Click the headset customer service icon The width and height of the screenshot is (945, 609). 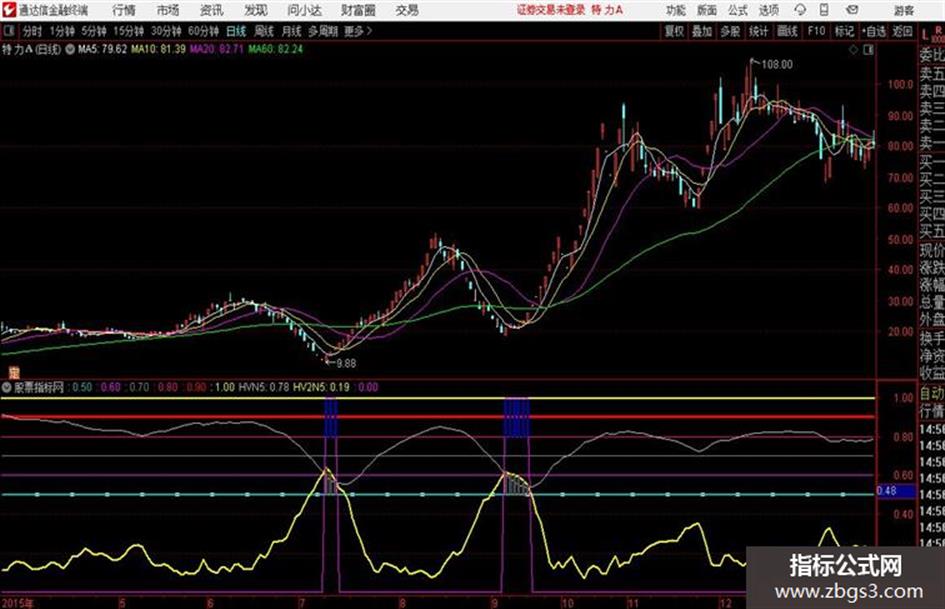[x=800, y=10]
